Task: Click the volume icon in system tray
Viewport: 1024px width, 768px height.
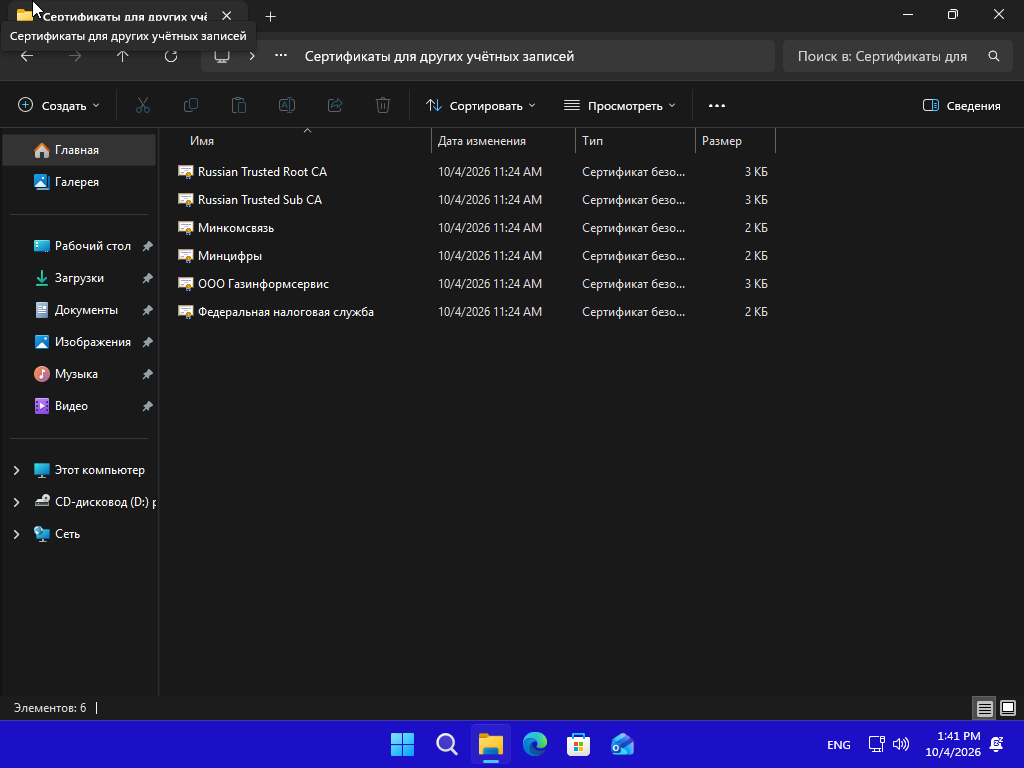Action: (901, 744)
